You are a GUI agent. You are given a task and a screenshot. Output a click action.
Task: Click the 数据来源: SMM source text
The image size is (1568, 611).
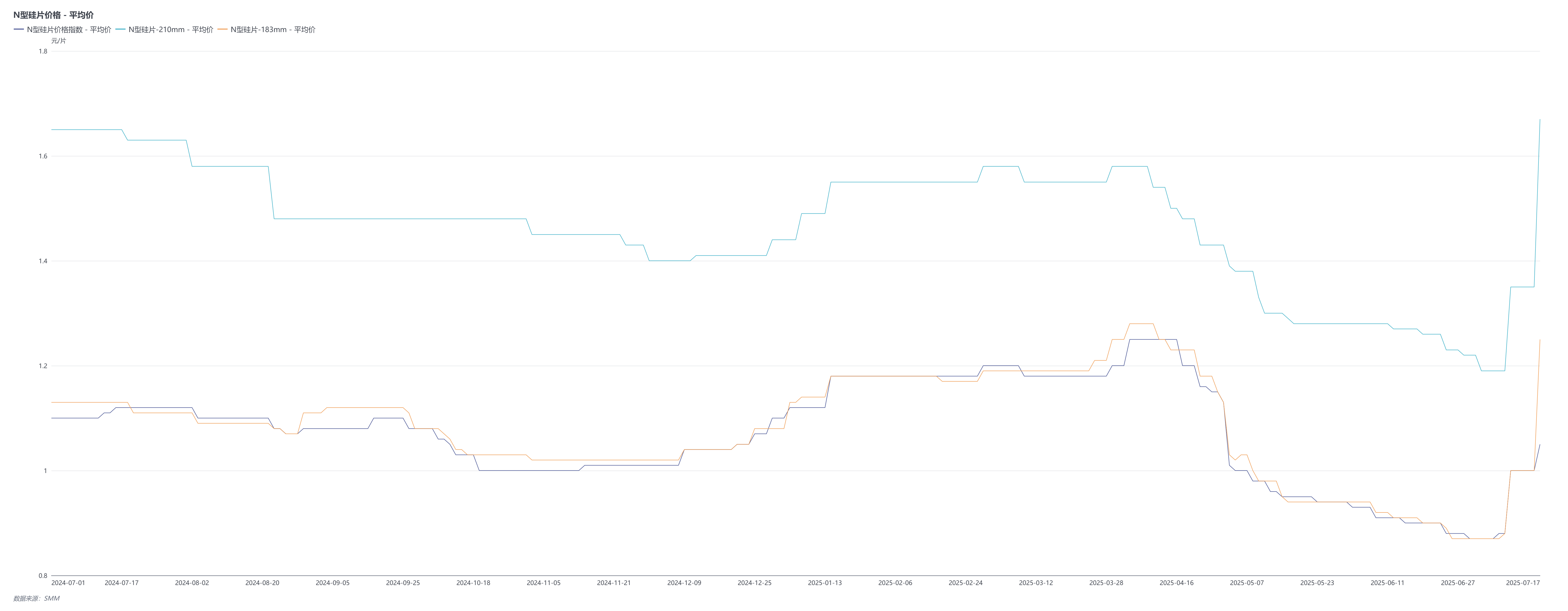pyautogui.click(x=37, y=598)
